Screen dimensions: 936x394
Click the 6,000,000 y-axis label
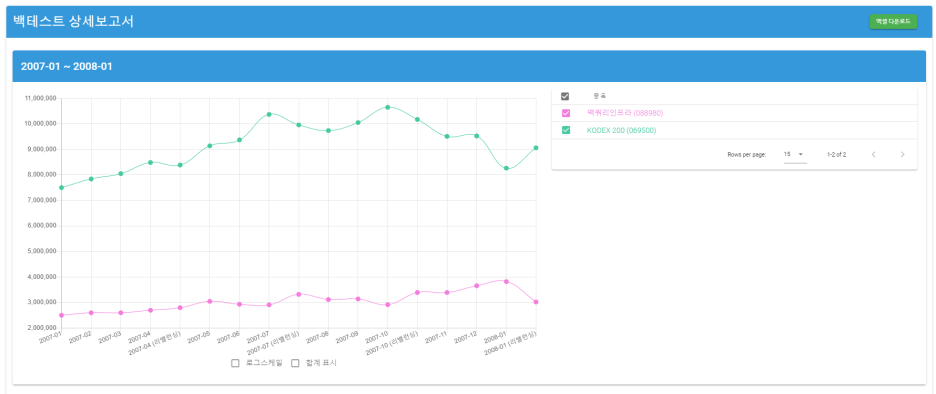pos(42,226)
